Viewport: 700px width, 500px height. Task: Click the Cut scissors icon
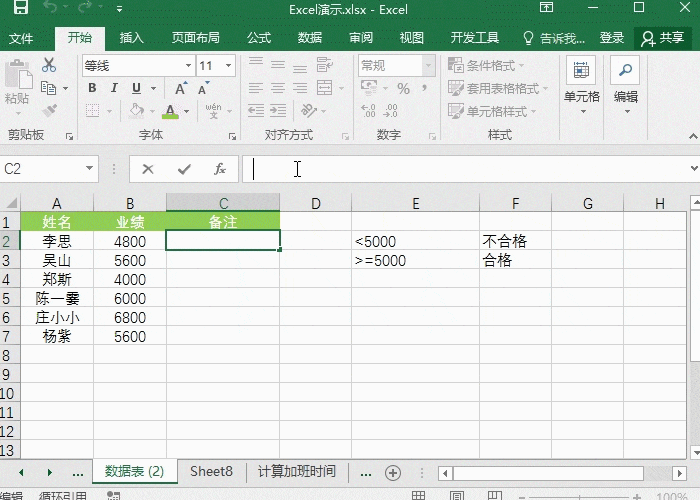click(x=49, y=65)
